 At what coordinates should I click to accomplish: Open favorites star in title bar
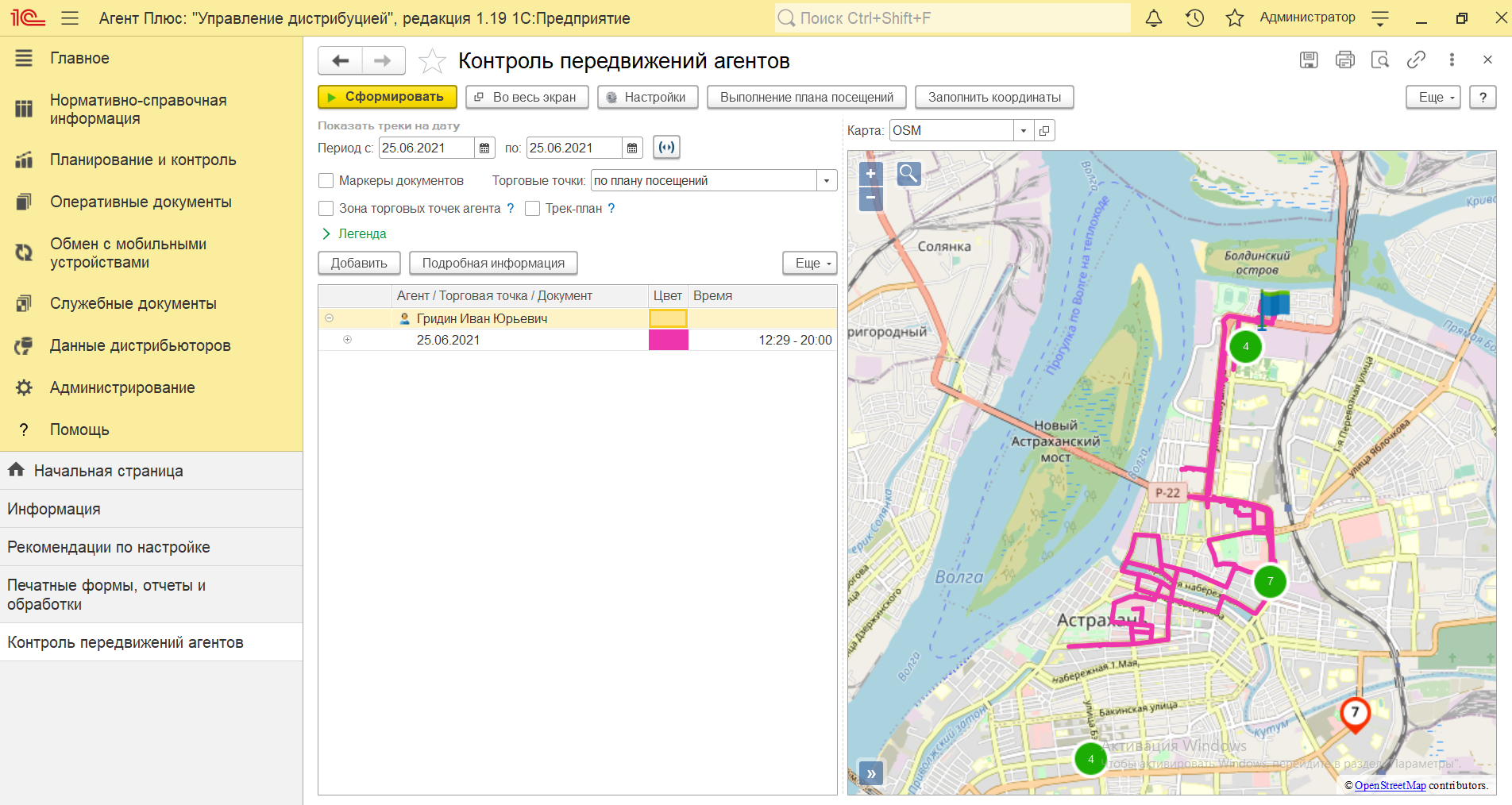1234,17
